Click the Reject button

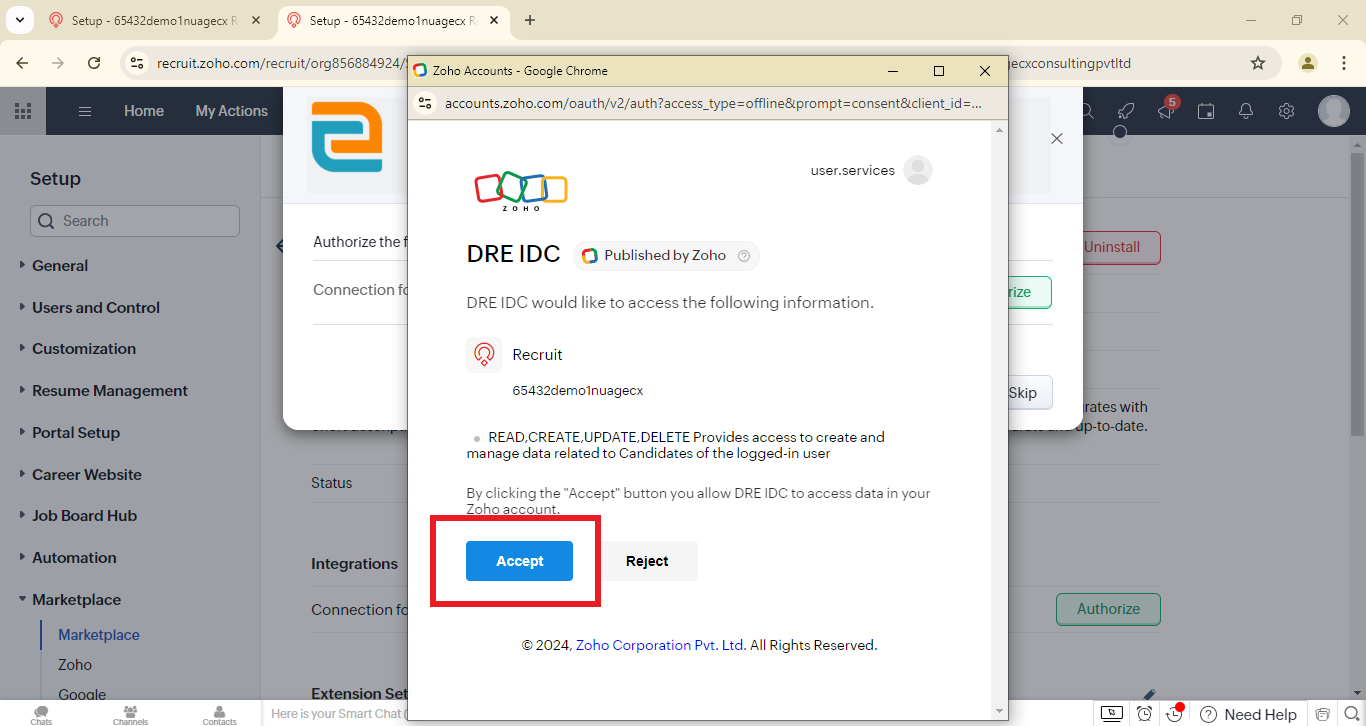click(x=647, y=561)
